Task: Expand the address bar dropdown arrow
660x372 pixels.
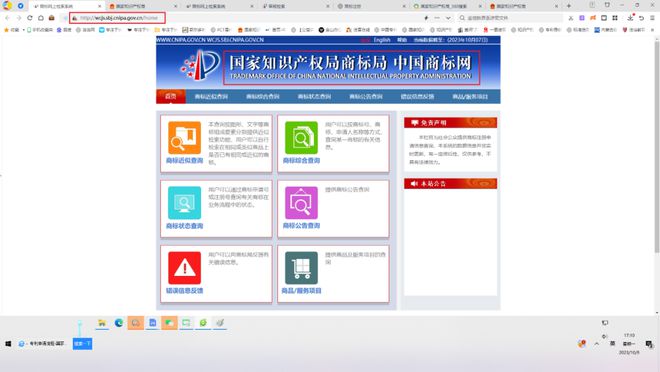Action: click(448, 18)
